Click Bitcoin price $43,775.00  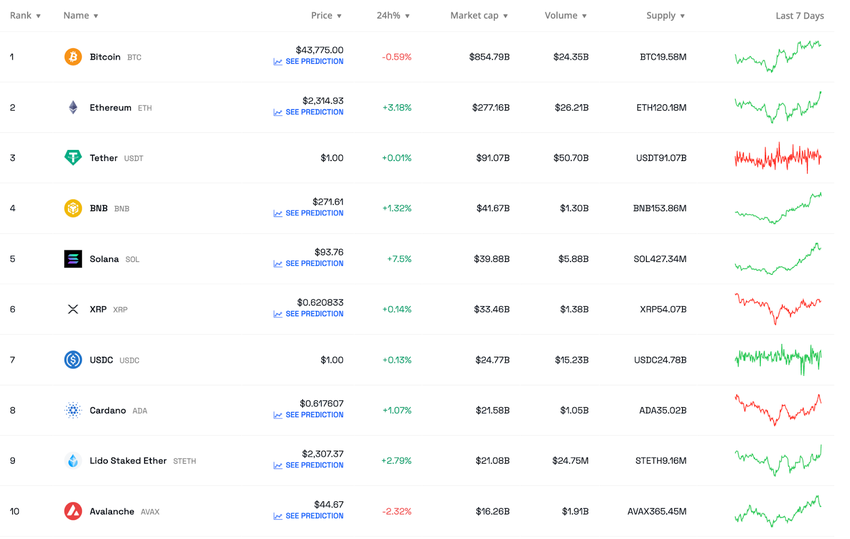(319, 50)
